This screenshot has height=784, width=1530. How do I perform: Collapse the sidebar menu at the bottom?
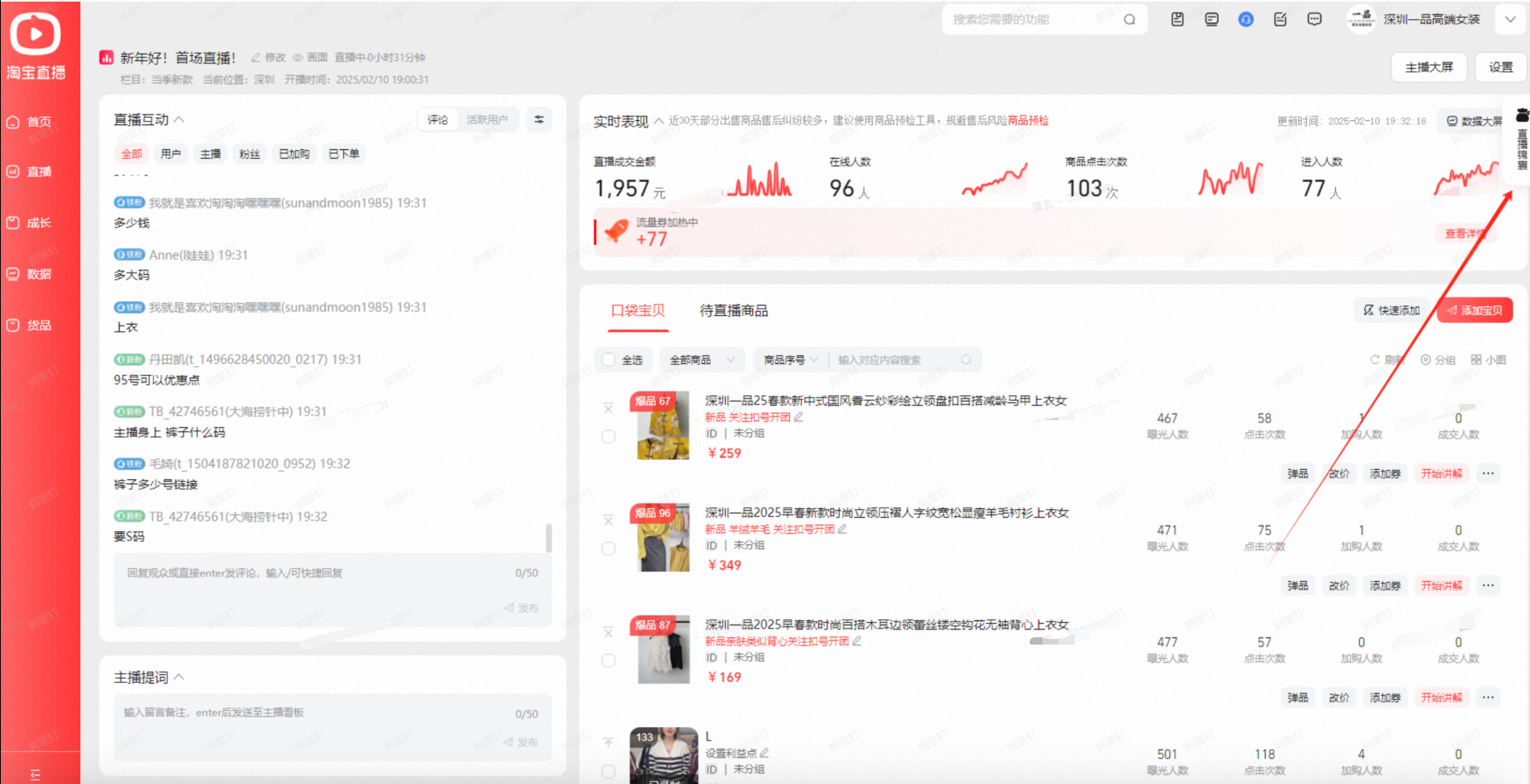point(35,774)
